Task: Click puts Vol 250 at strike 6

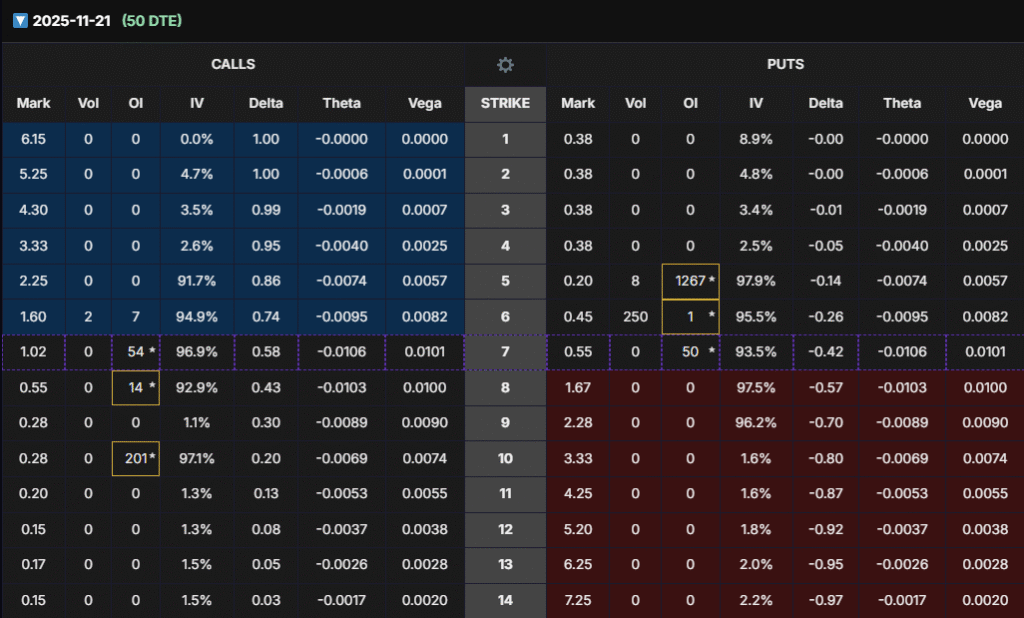Action: click(635, 316)
